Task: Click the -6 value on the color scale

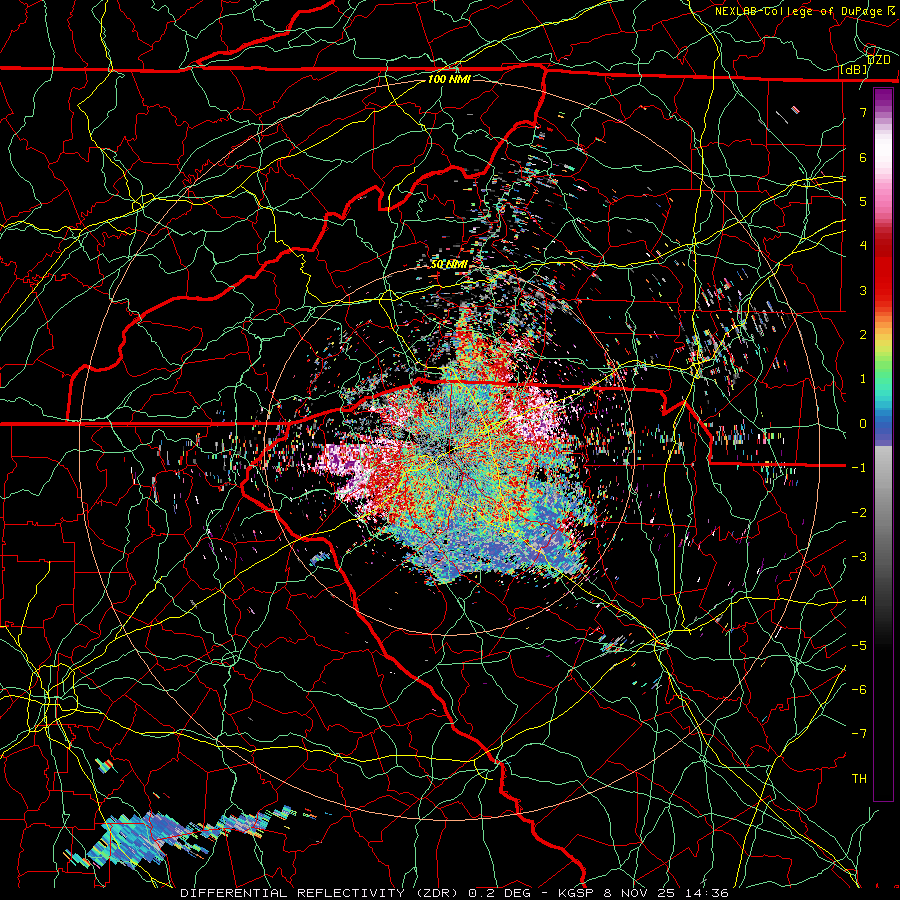Action: point(859,690)
